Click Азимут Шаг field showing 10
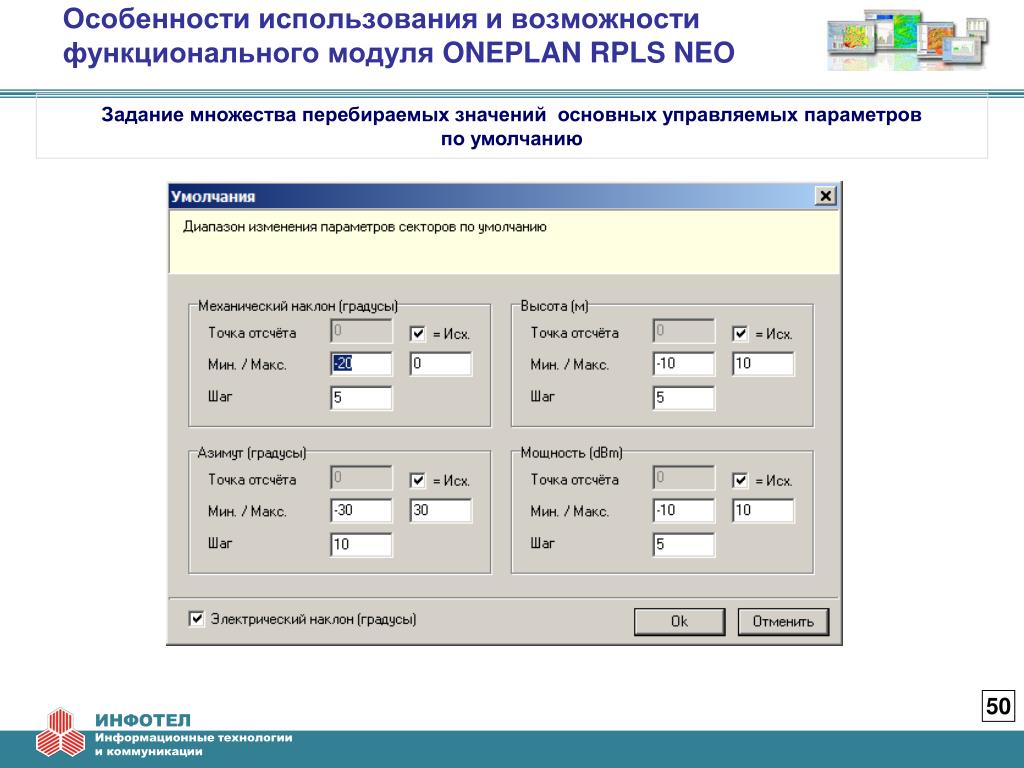The image size is (1024, 768). [x=361, y=545]
